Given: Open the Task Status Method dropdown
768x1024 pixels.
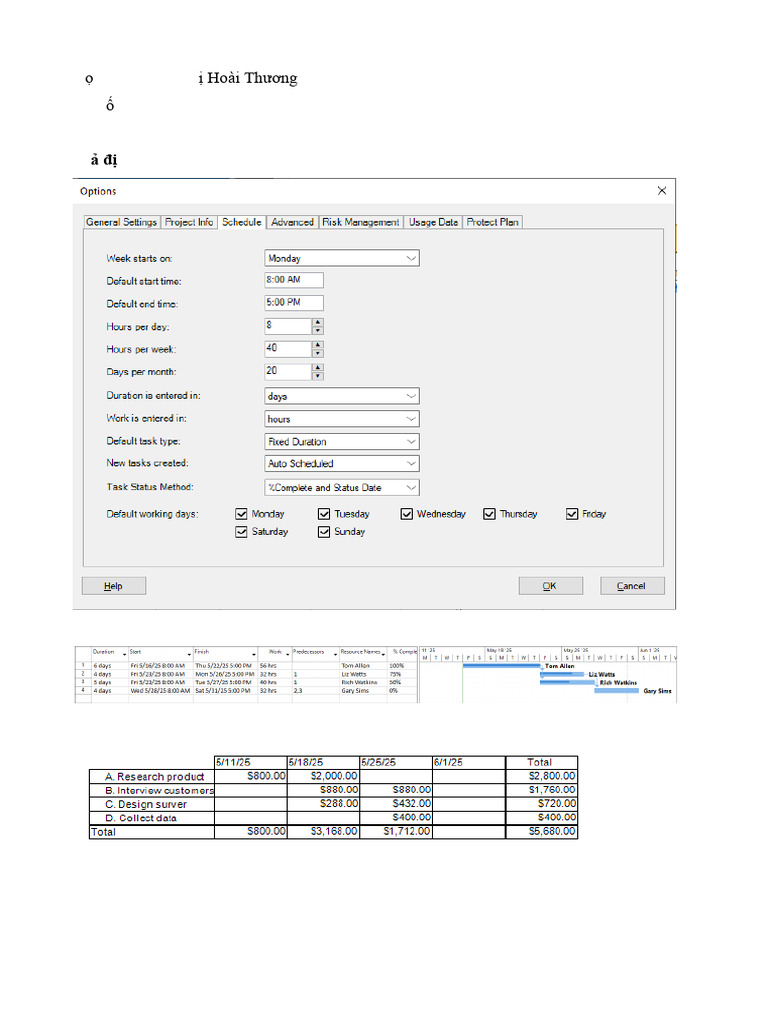Looking at the screenshot, I should pos(342,488).
